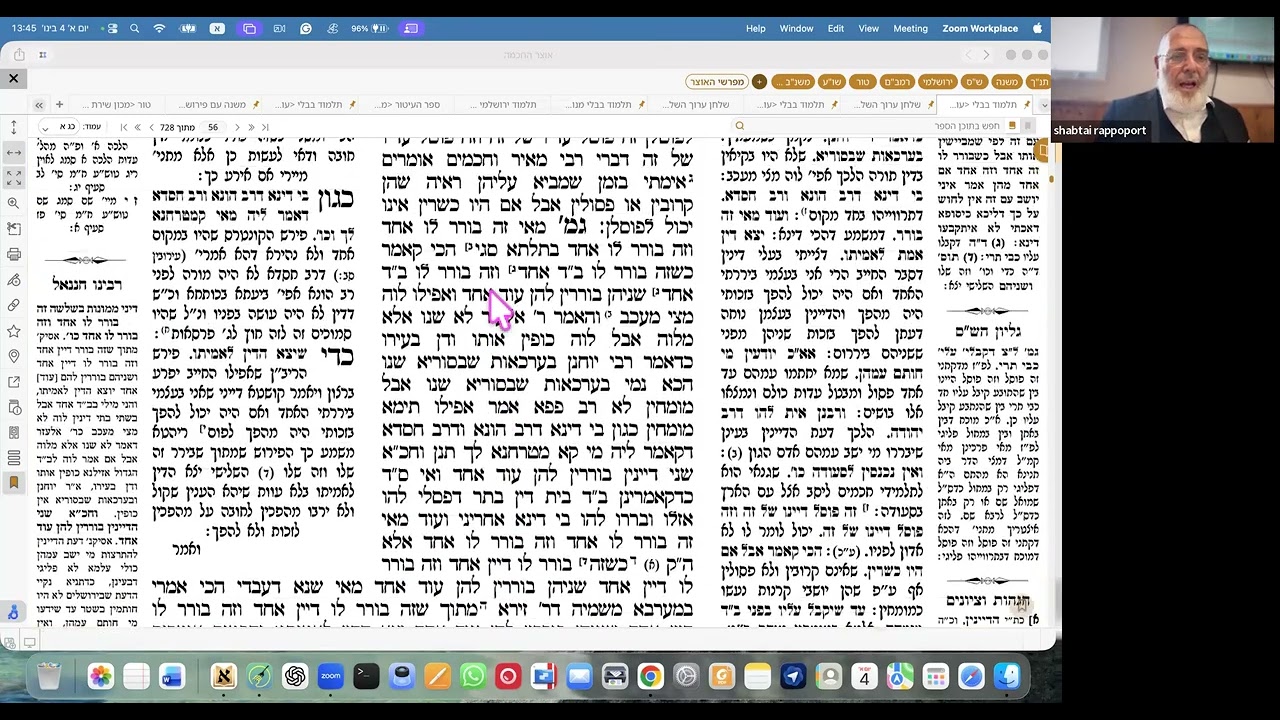
Task: Click the orange bookmark icon in sidebar
Action: click(13, 483)
